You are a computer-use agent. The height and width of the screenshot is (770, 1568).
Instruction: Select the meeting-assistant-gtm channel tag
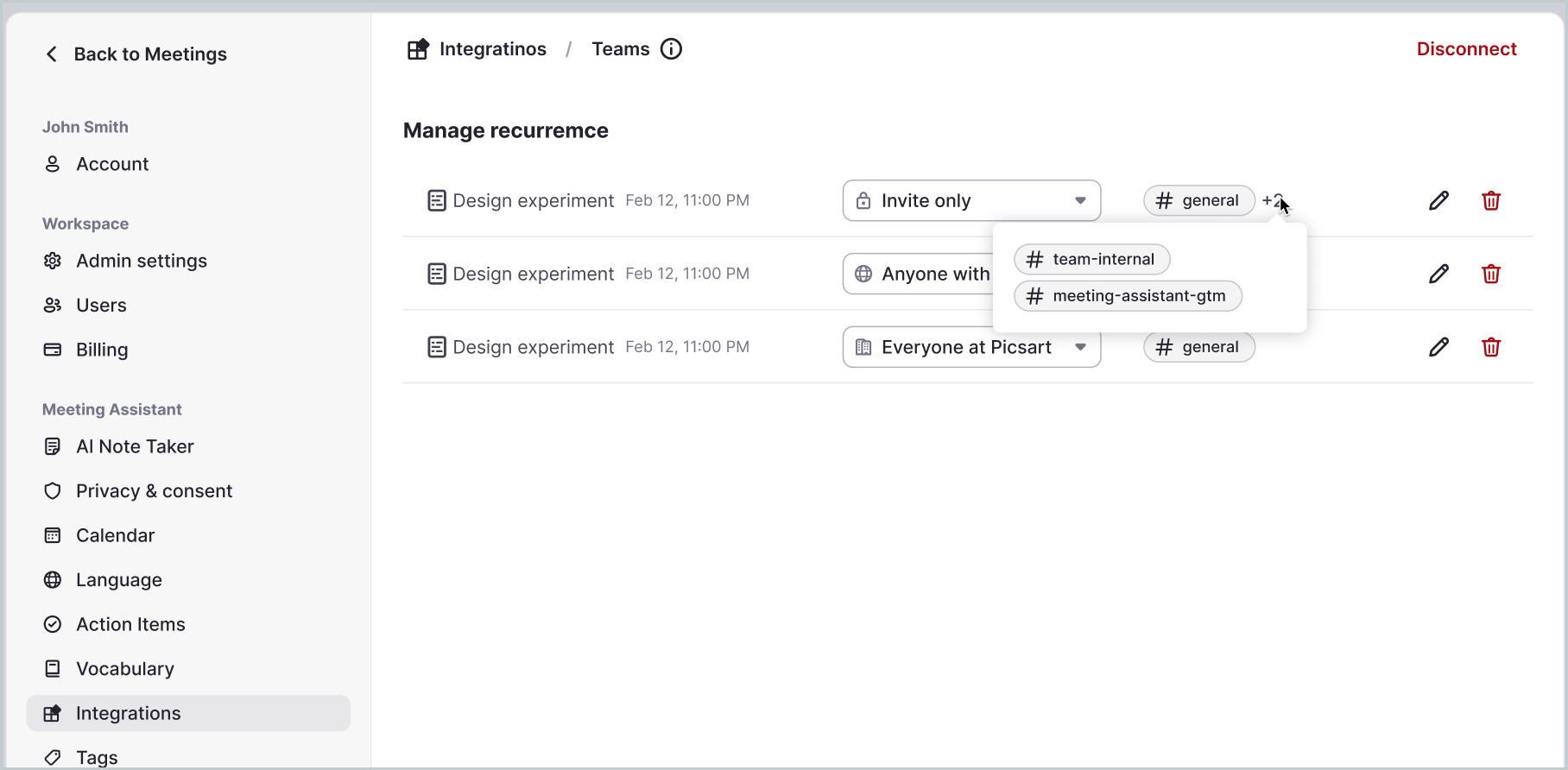(x=1128, y=296)
